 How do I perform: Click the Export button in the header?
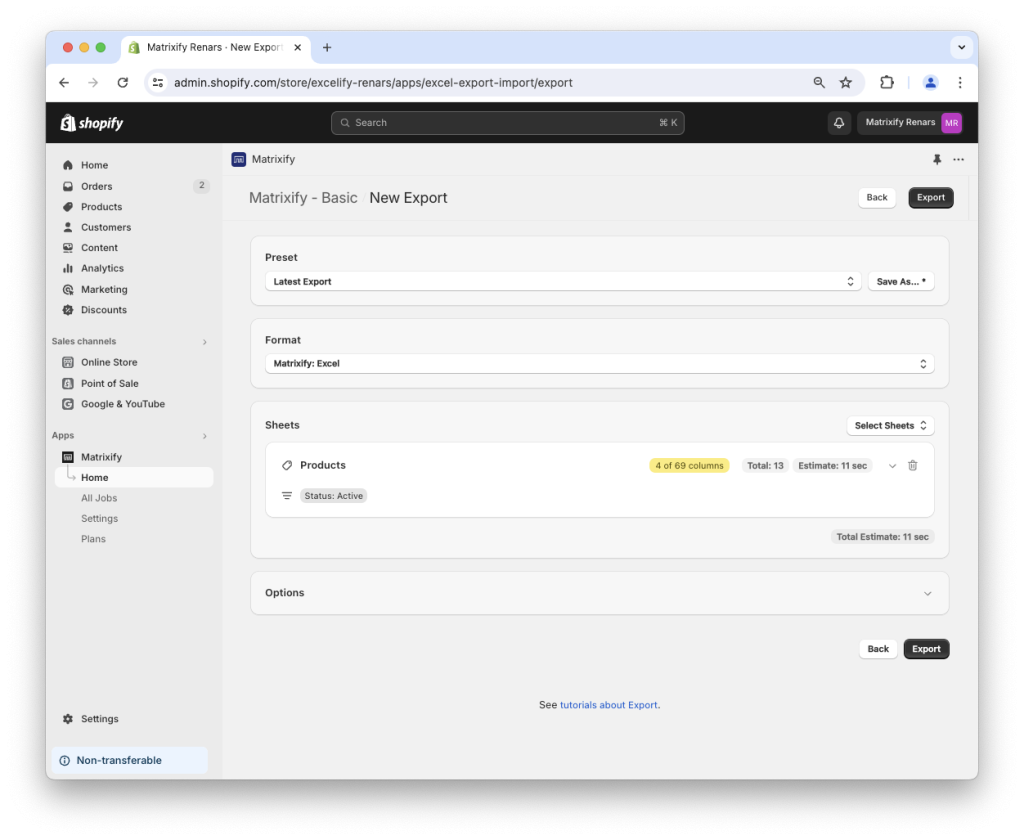click(930, 197)
